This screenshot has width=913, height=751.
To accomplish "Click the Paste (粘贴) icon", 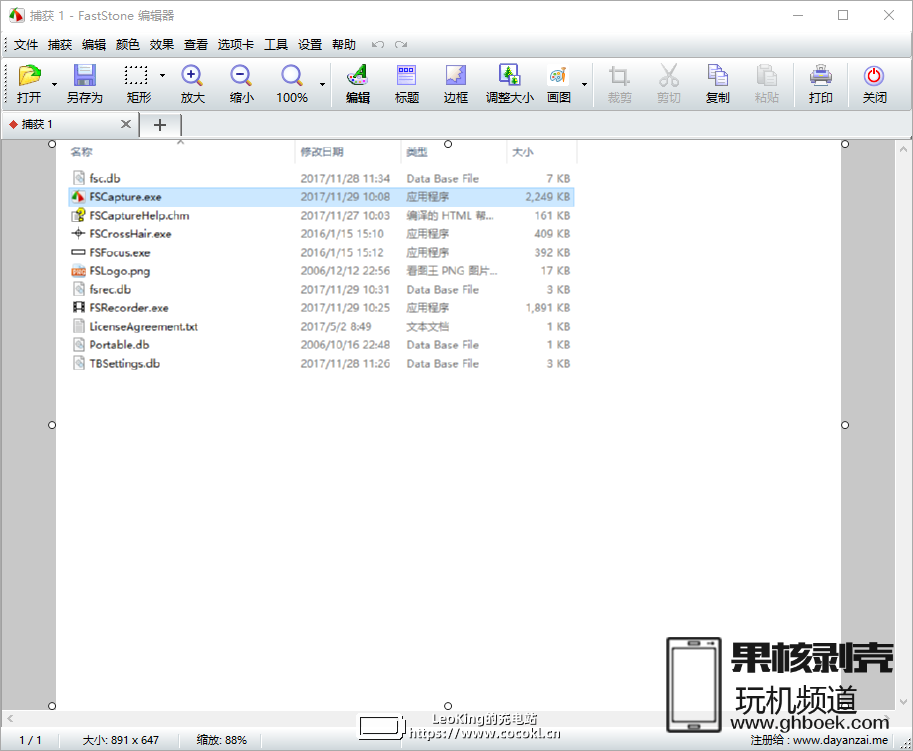I will pos(766,76).
